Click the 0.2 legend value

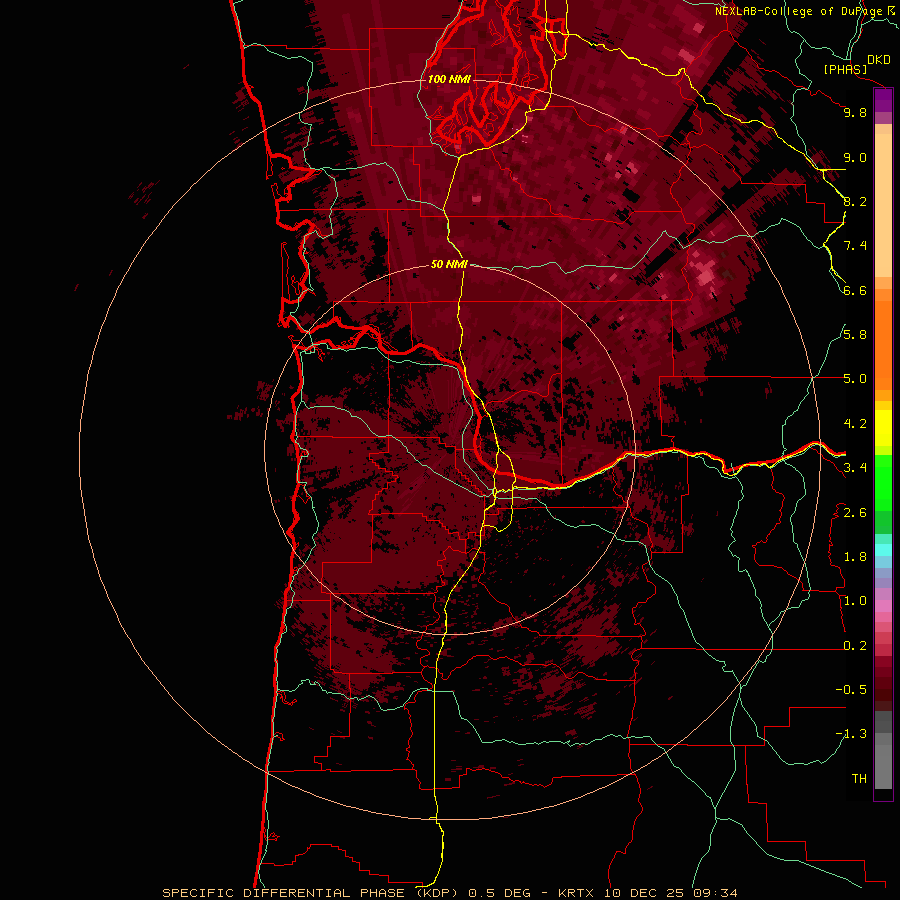(x=855, y=646)
